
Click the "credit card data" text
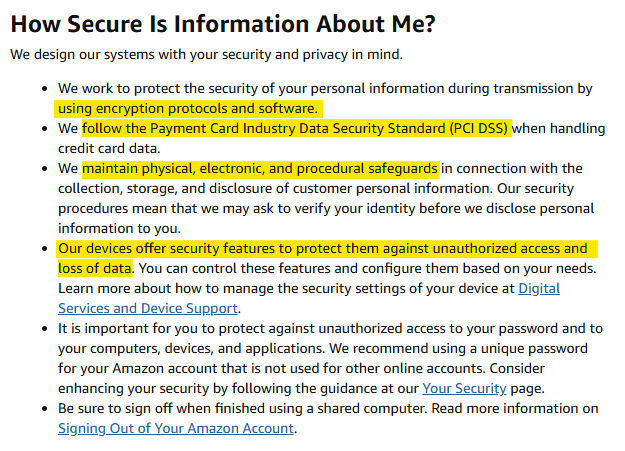(x=109, y=148)
